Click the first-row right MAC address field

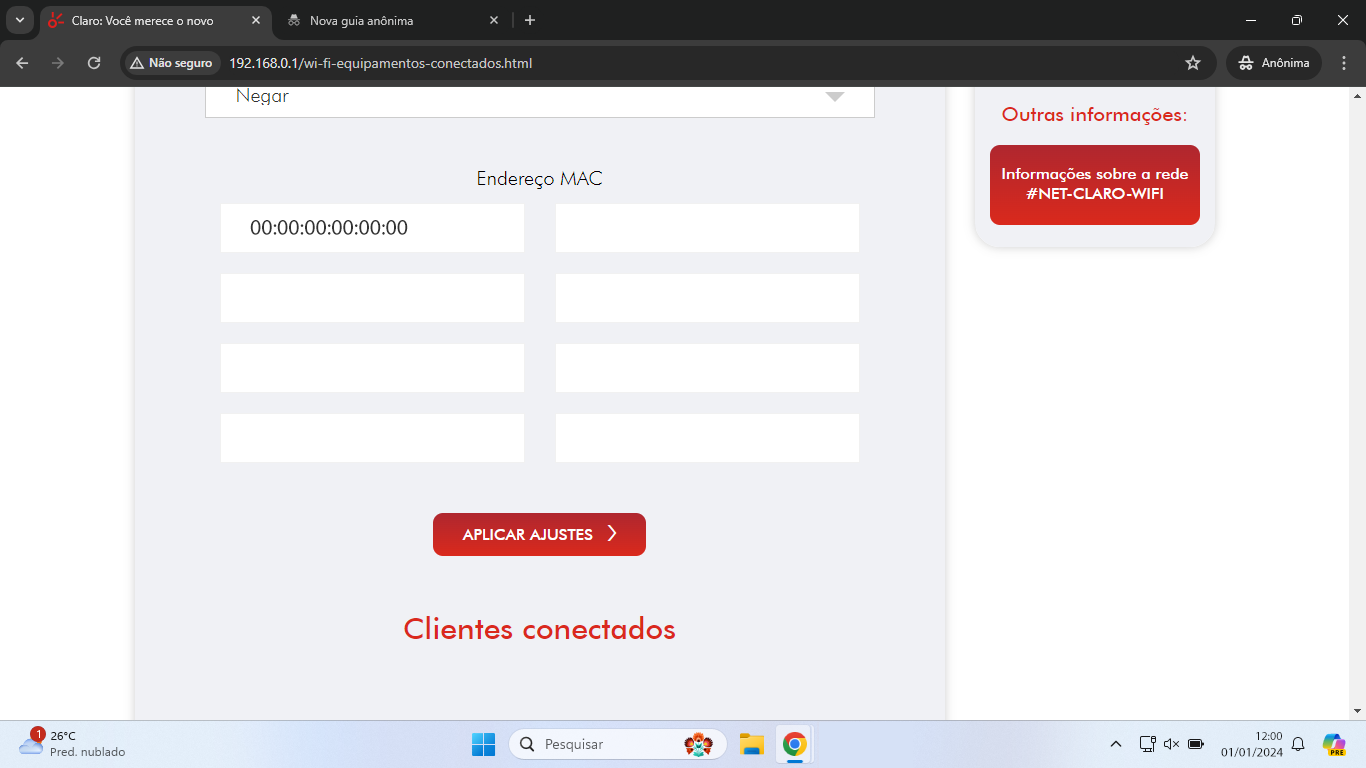click(707, 228)
